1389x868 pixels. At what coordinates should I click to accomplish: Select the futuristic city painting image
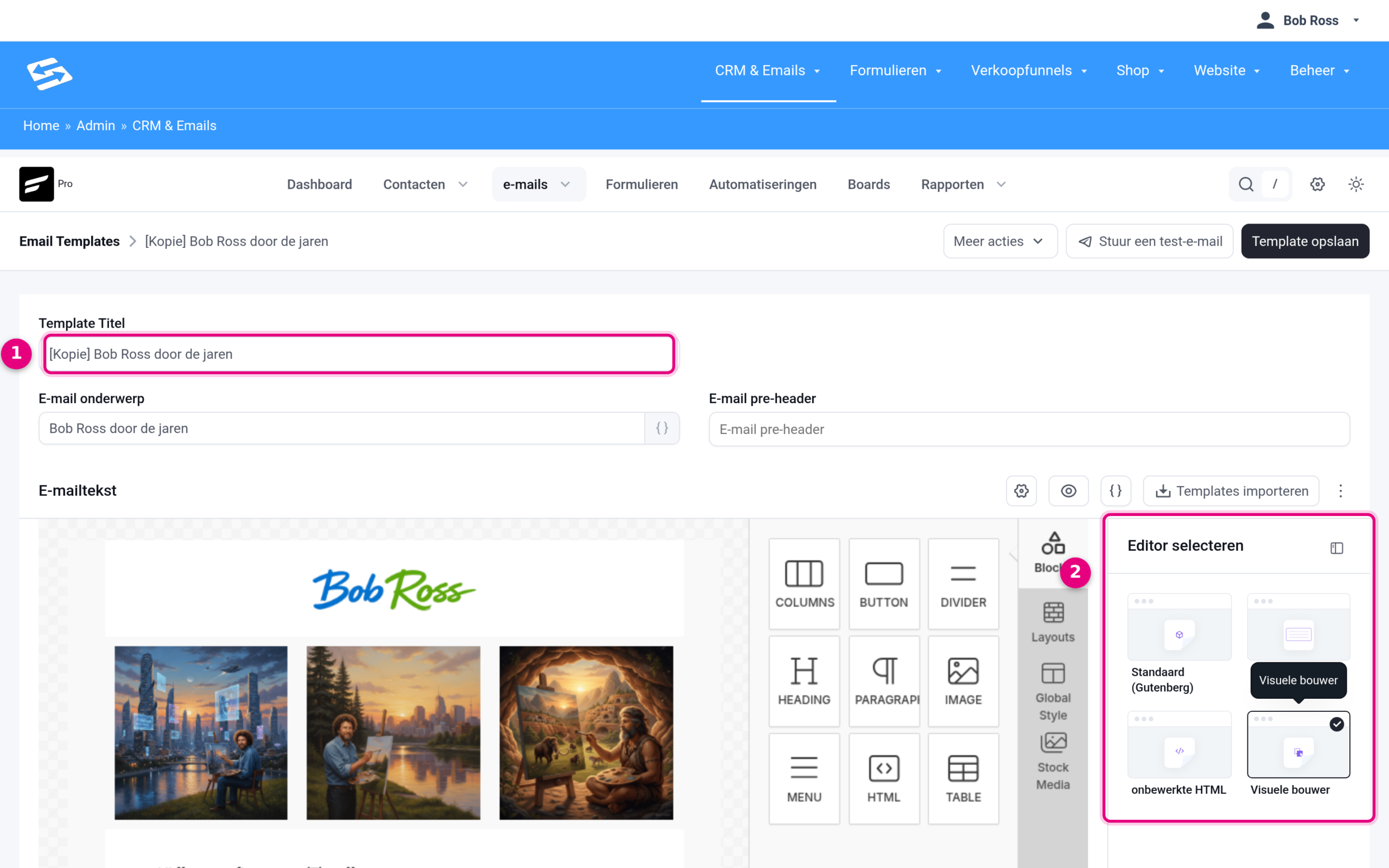coord(201,732)
